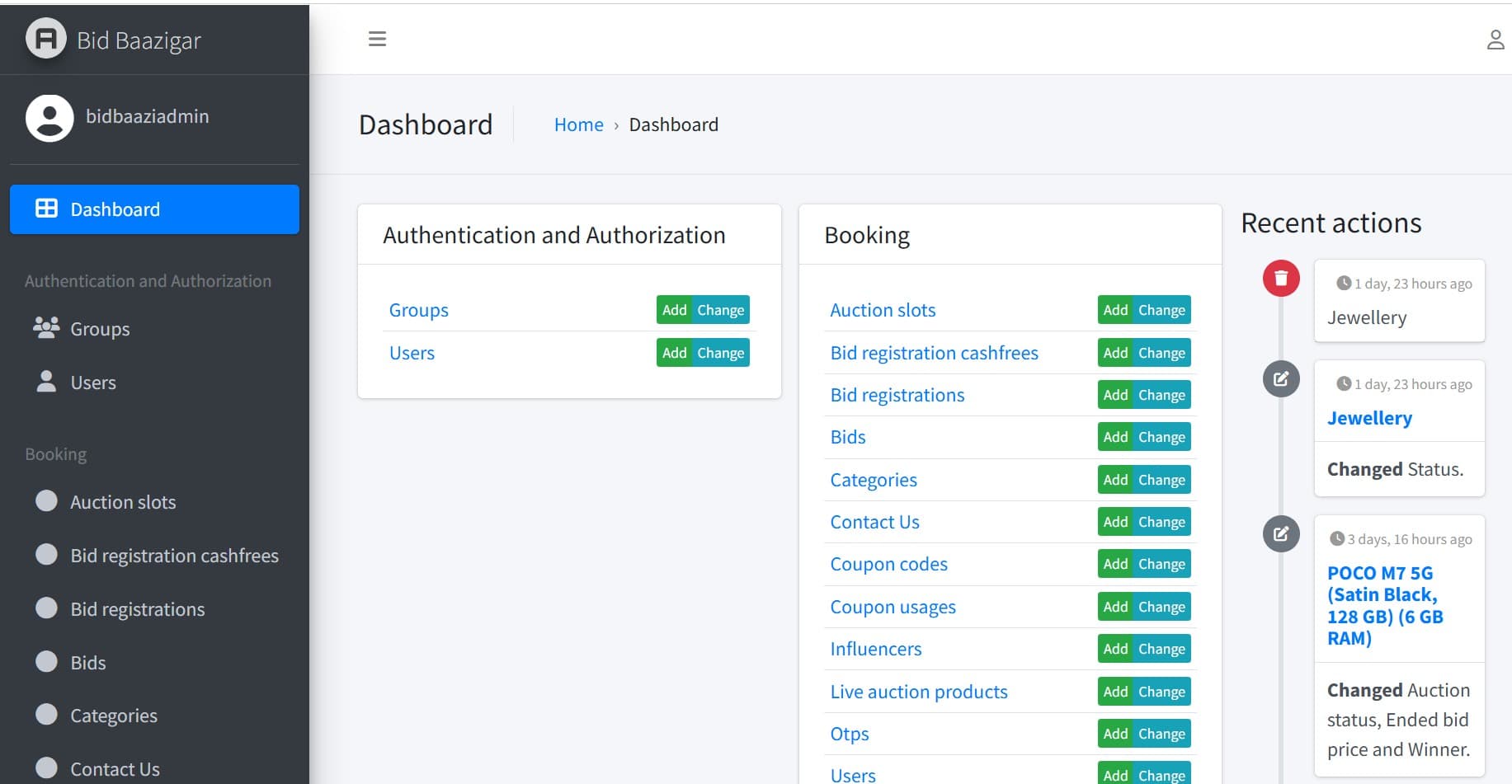Click the bidbaaziadmin avatar icon
Viewport: 1512px width, 784px height.
click(49, 118)
